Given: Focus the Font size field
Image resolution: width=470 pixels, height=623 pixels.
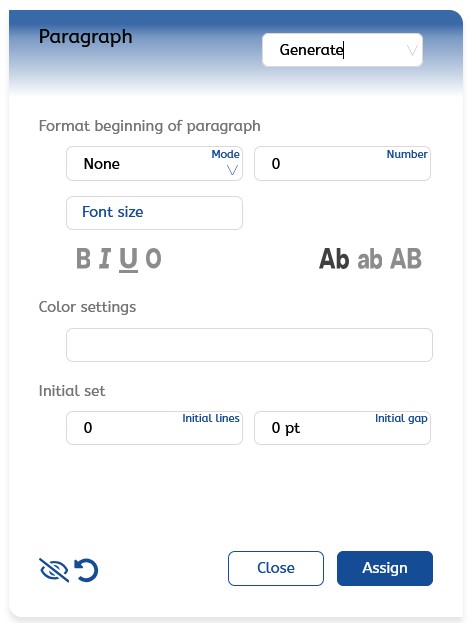Looking at the screenshot, I should (x=155, y=213).
